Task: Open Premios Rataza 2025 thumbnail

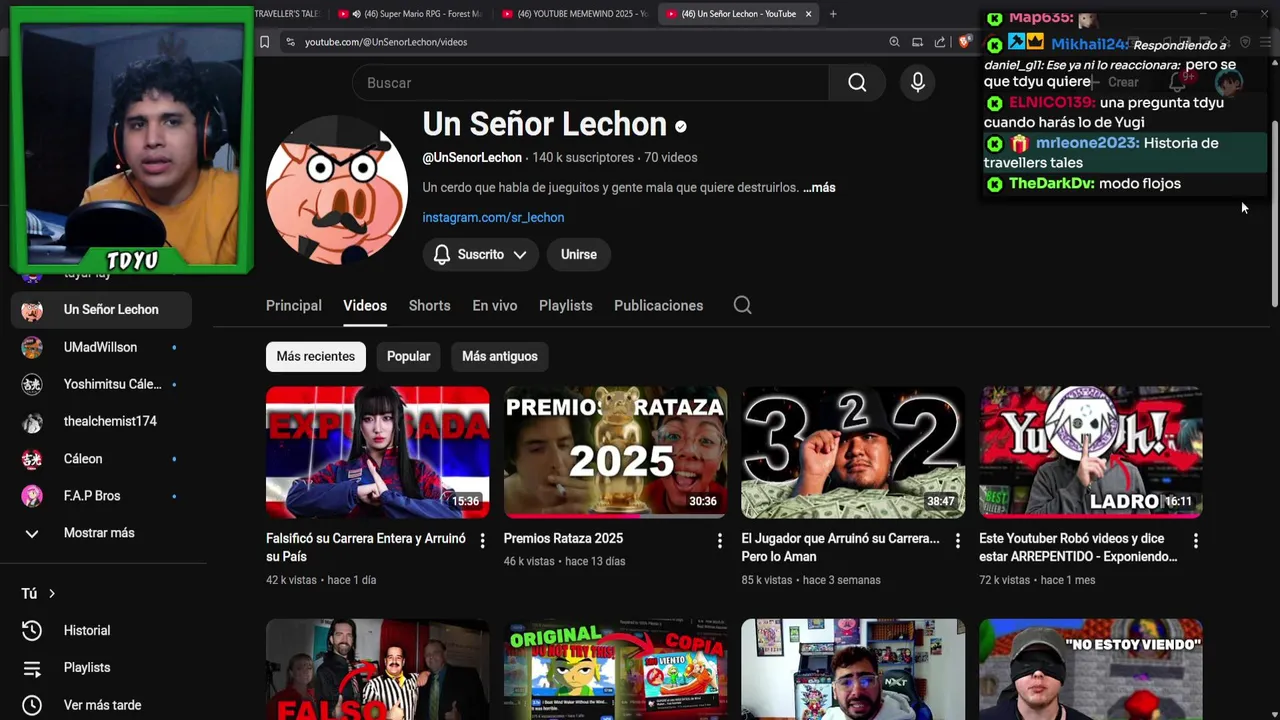Action: click(x=615, y=453)
